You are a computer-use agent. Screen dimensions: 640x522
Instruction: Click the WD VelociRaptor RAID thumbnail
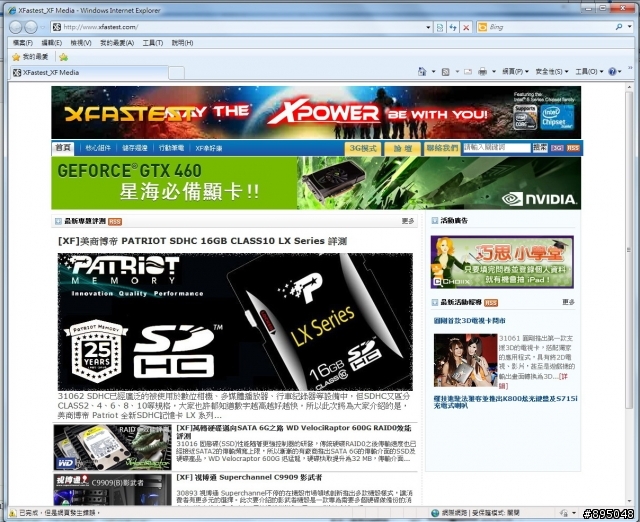[113, 447]
